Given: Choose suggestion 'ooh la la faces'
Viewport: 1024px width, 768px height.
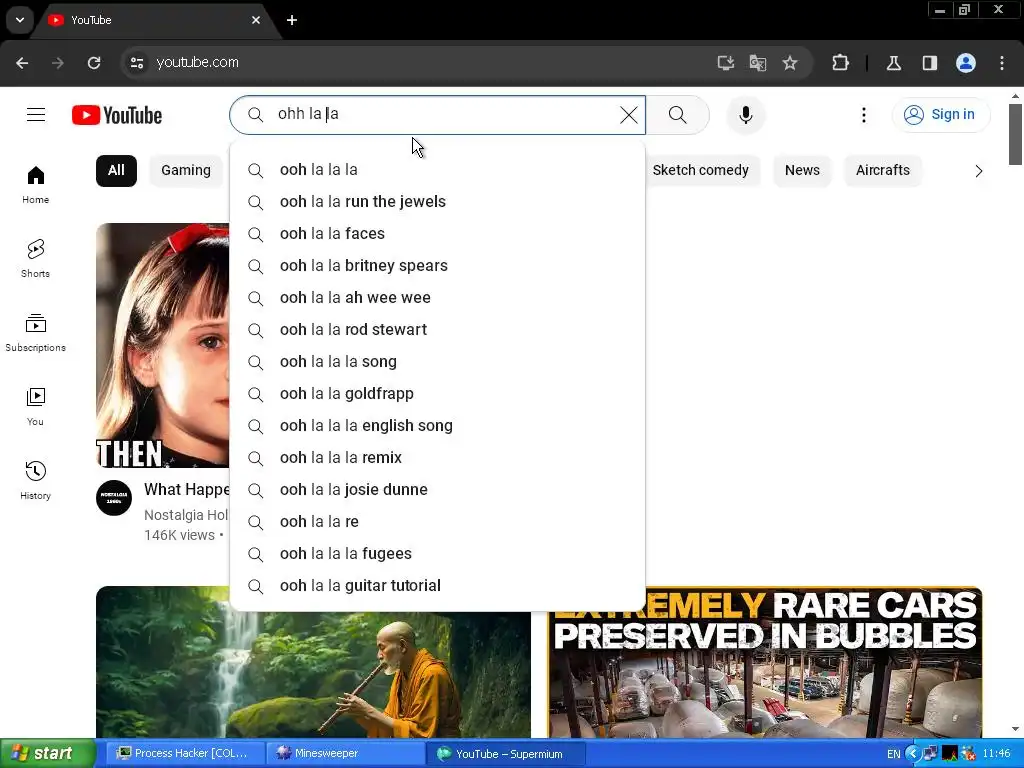Looking at the screenshot, I should [438, 234].
